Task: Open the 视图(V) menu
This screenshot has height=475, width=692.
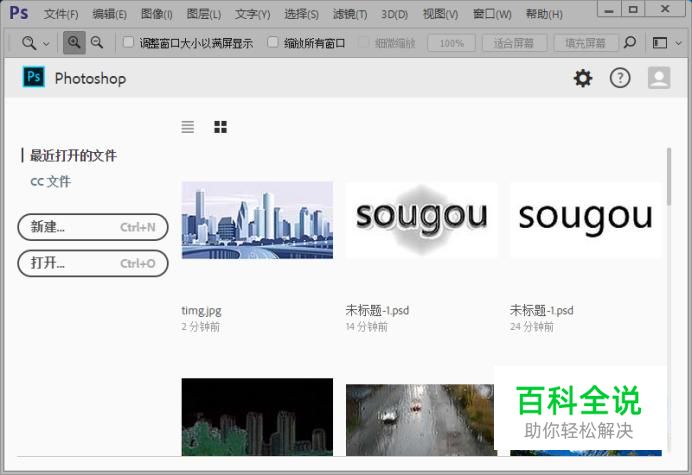Action: (440, 14)
